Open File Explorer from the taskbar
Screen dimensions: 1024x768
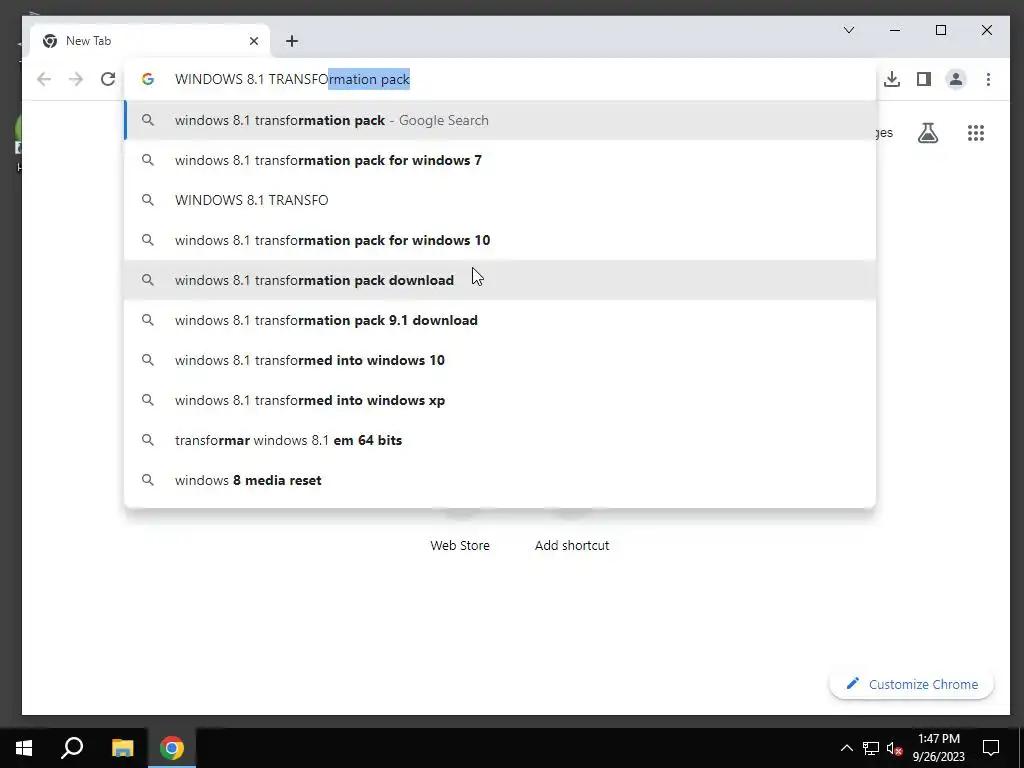122,748
